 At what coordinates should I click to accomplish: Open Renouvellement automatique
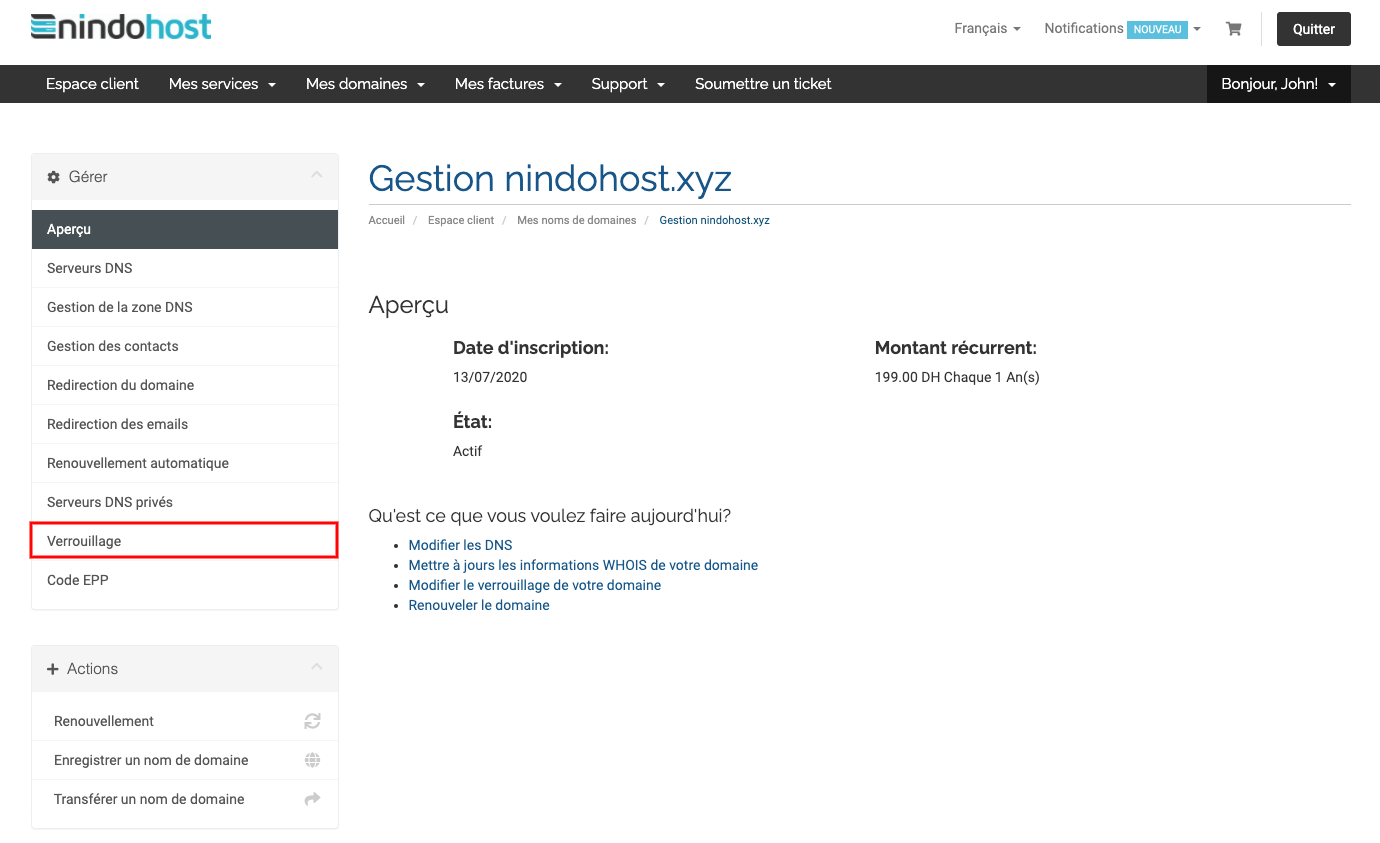click(x=185, y=463)
